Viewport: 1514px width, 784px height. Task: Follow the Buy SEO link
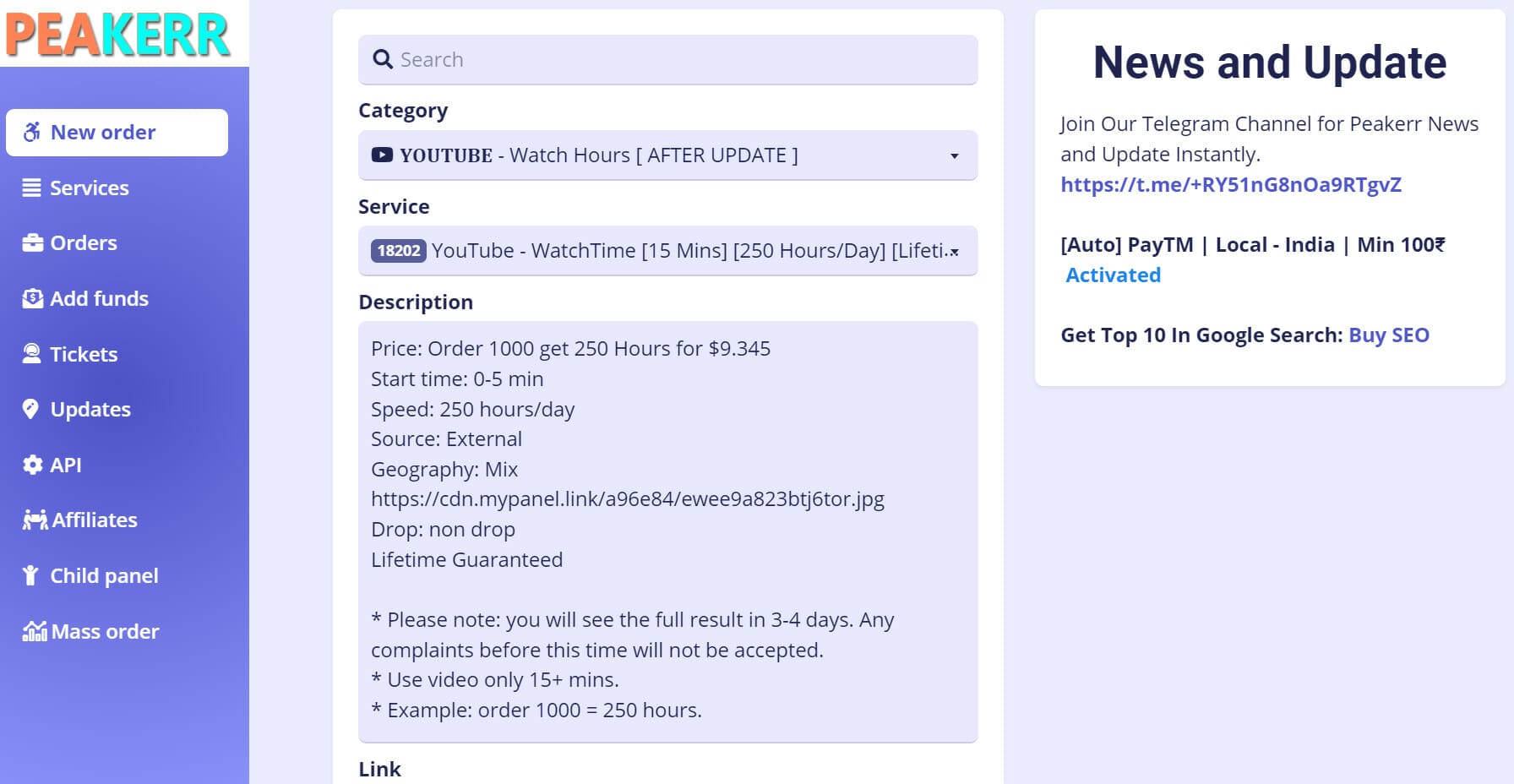coord(1388,335)
